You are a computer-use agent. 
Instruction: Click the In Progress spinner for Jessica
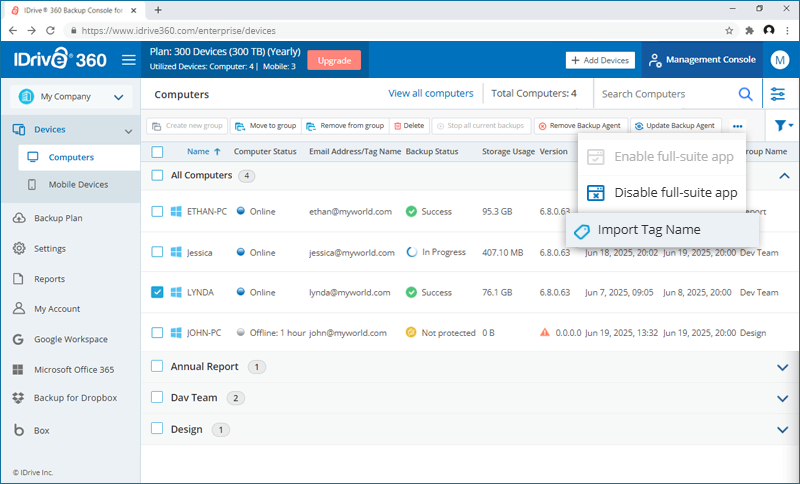pos(411,252)
